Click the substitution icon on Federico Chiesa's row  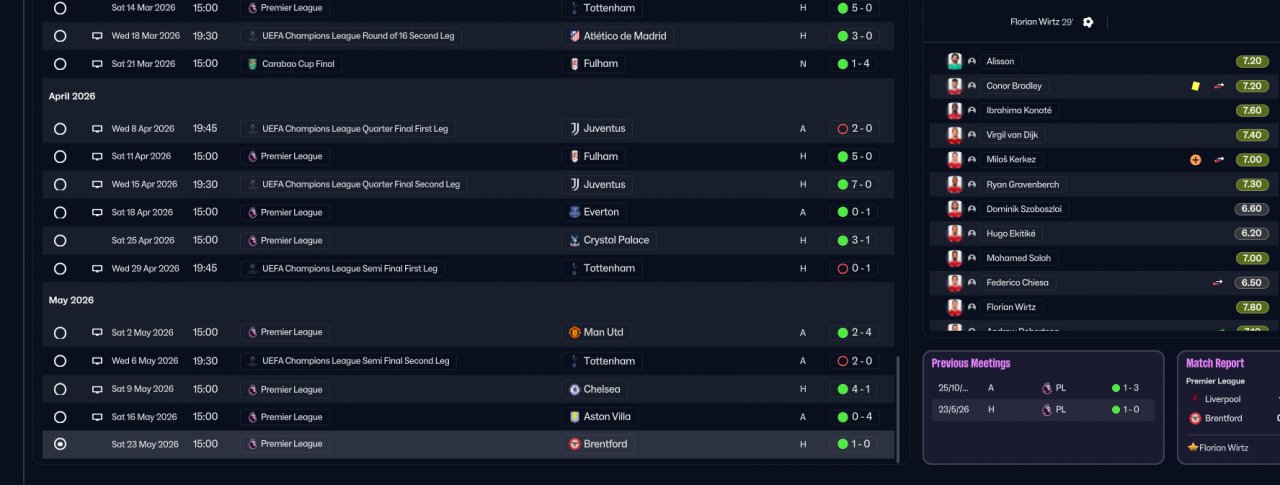[1218, 282]
